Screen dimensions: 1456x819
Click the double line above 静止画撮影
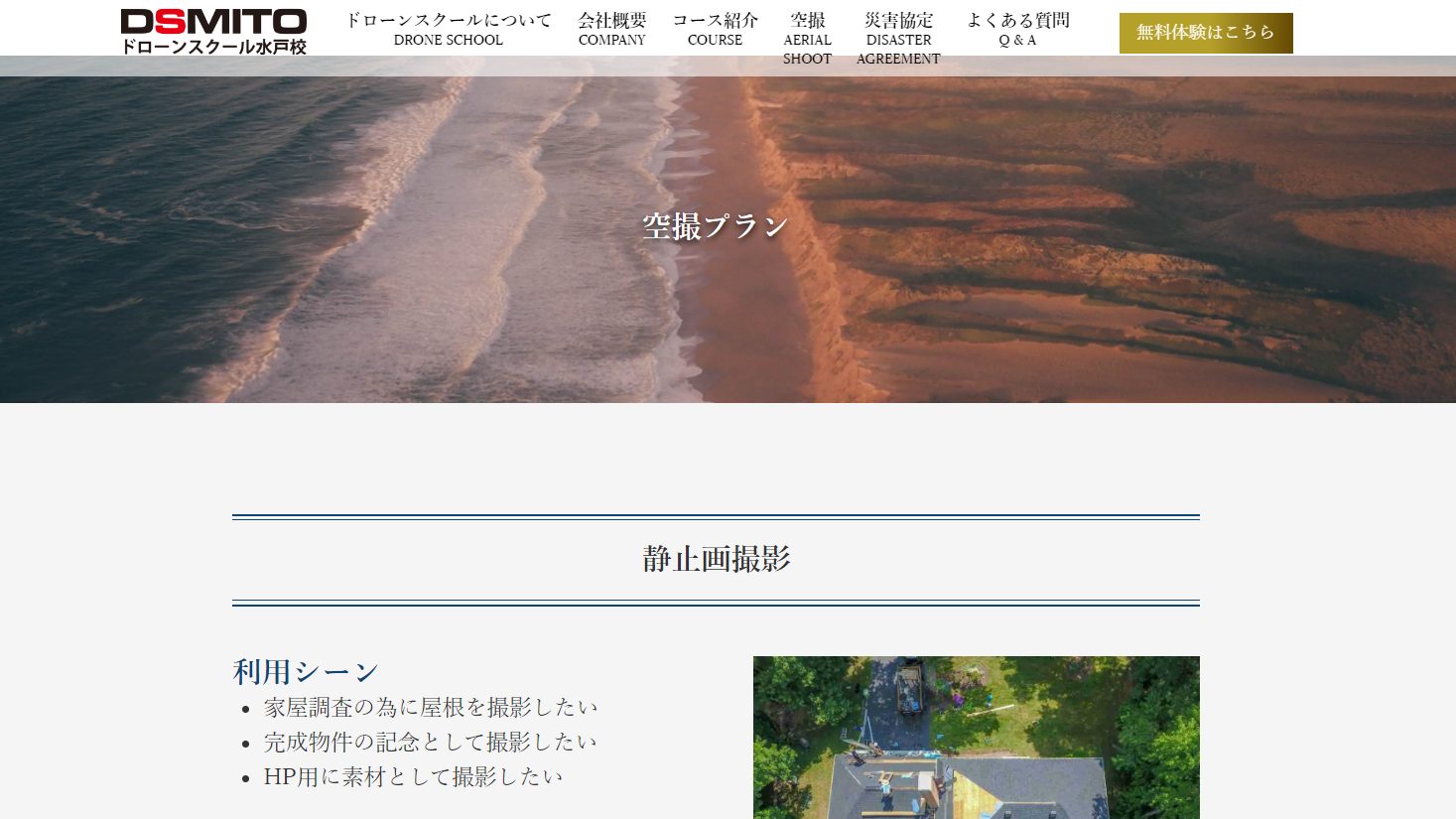[716, 517]
